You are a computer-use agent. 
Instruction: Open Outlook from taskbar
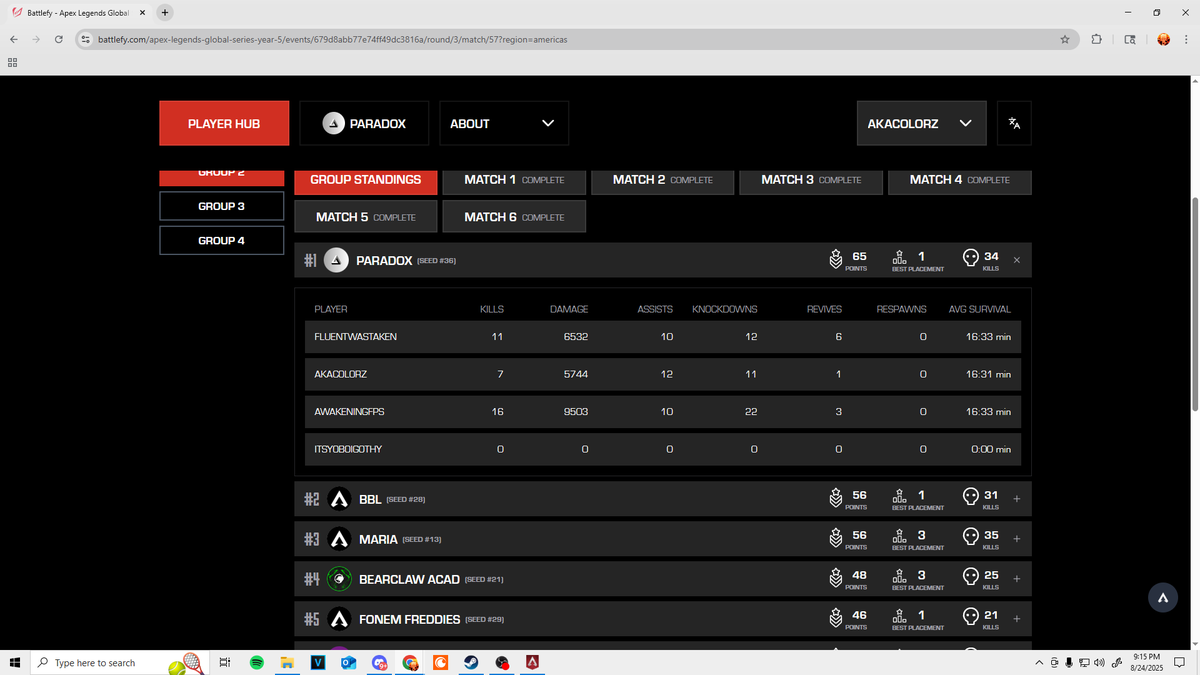pos(348,662)
